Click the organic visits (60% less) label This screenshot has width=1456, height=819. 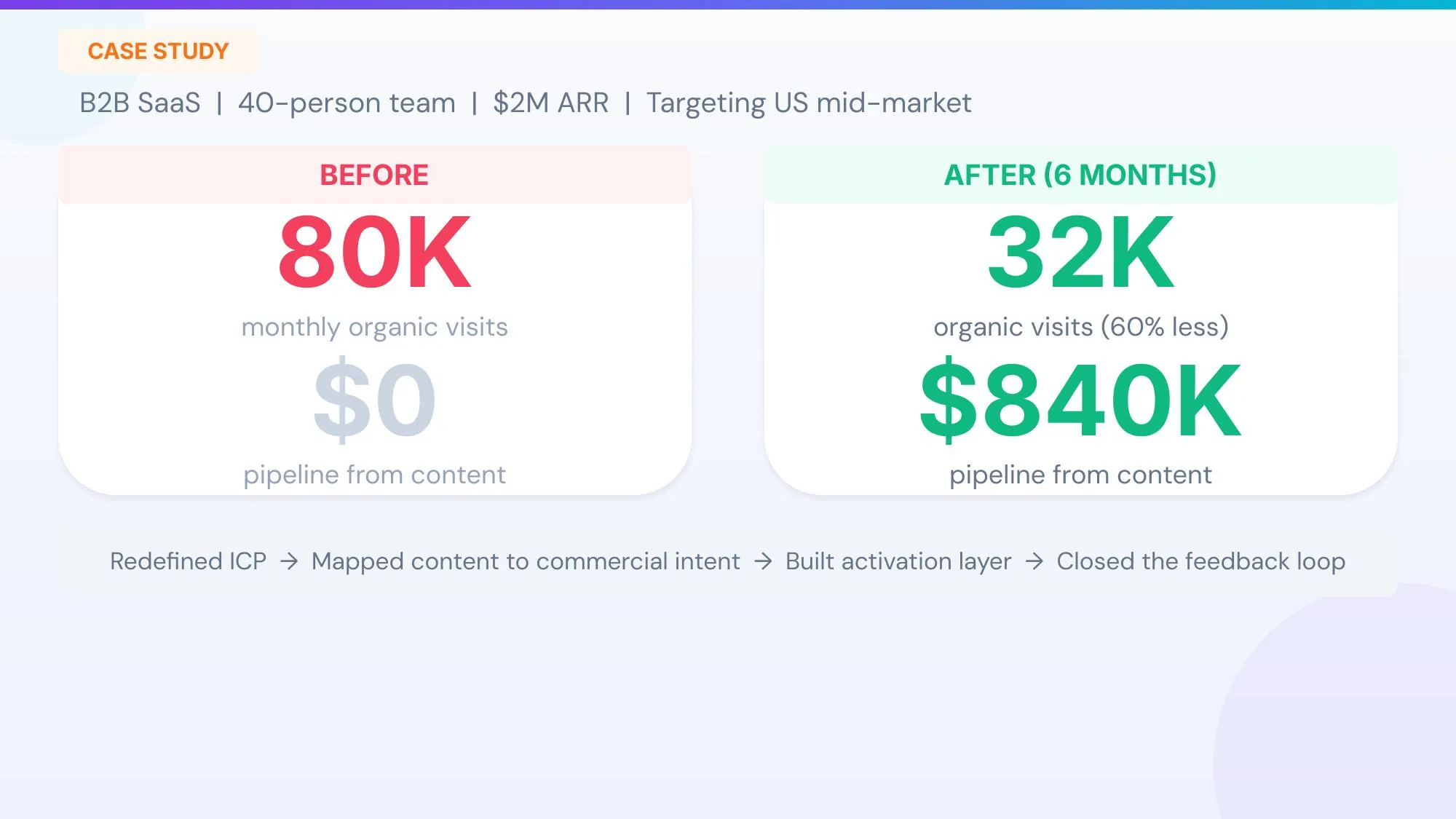click(x=1080, y=327)
